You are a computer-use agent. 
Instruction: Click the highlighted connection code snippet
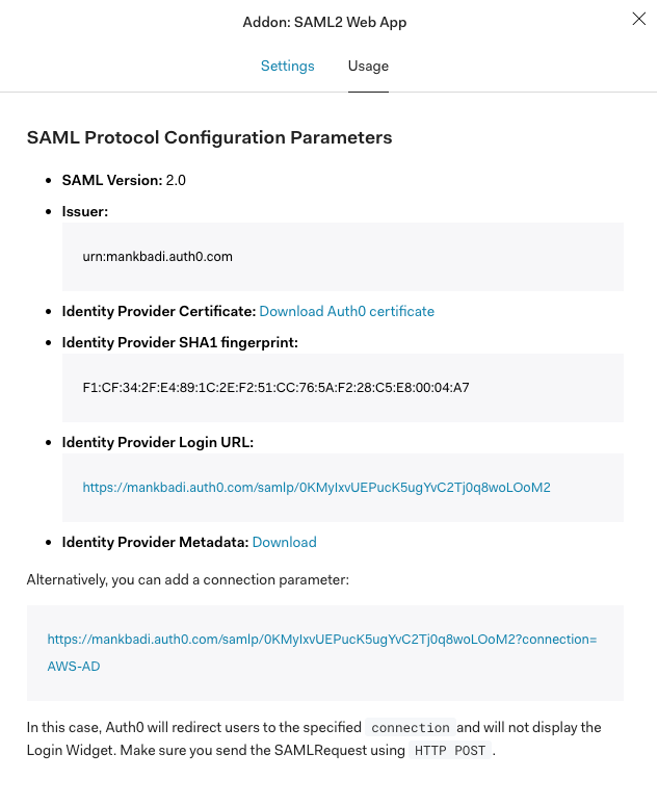pos(410,728)
